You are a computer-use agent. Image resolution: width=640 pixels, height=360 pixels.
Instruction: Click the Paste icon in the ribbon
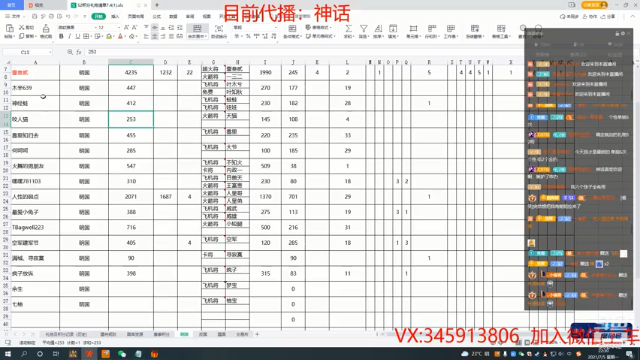(9, 28)
